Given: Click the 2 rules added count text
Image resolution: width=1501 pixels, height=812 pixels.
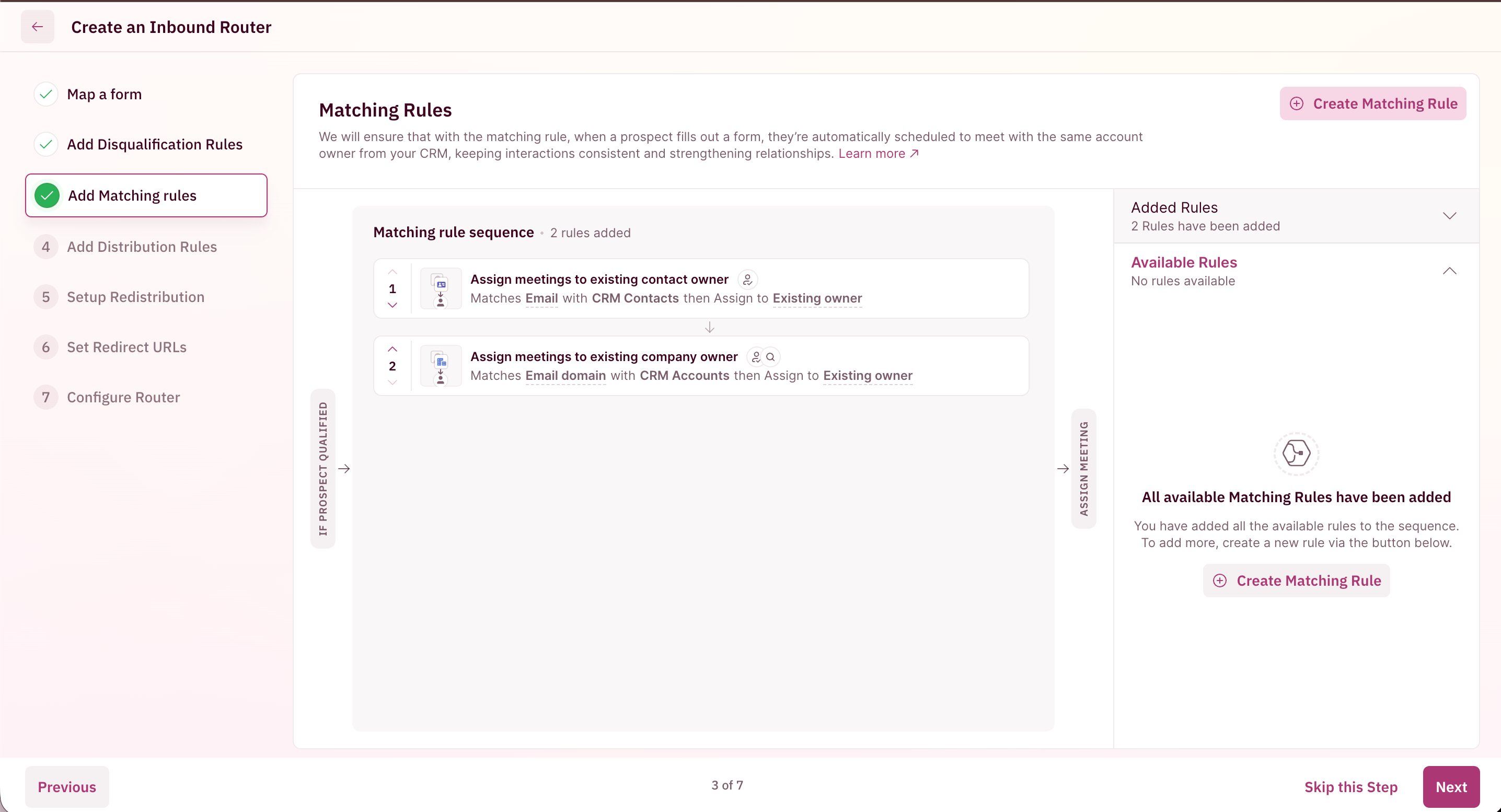Looking at the screenshot, I should 590,233.
